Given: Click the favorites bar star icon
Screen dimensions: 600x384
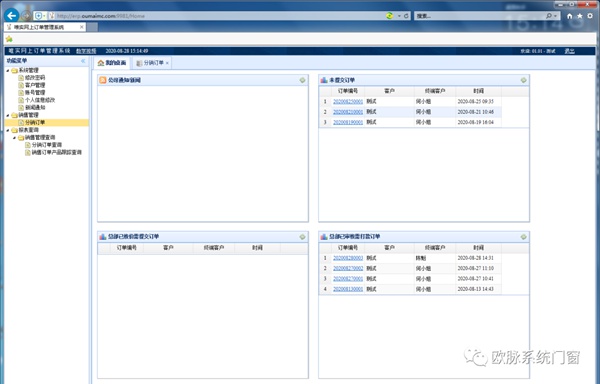Looking at the screenshot, I should [9, 39].
